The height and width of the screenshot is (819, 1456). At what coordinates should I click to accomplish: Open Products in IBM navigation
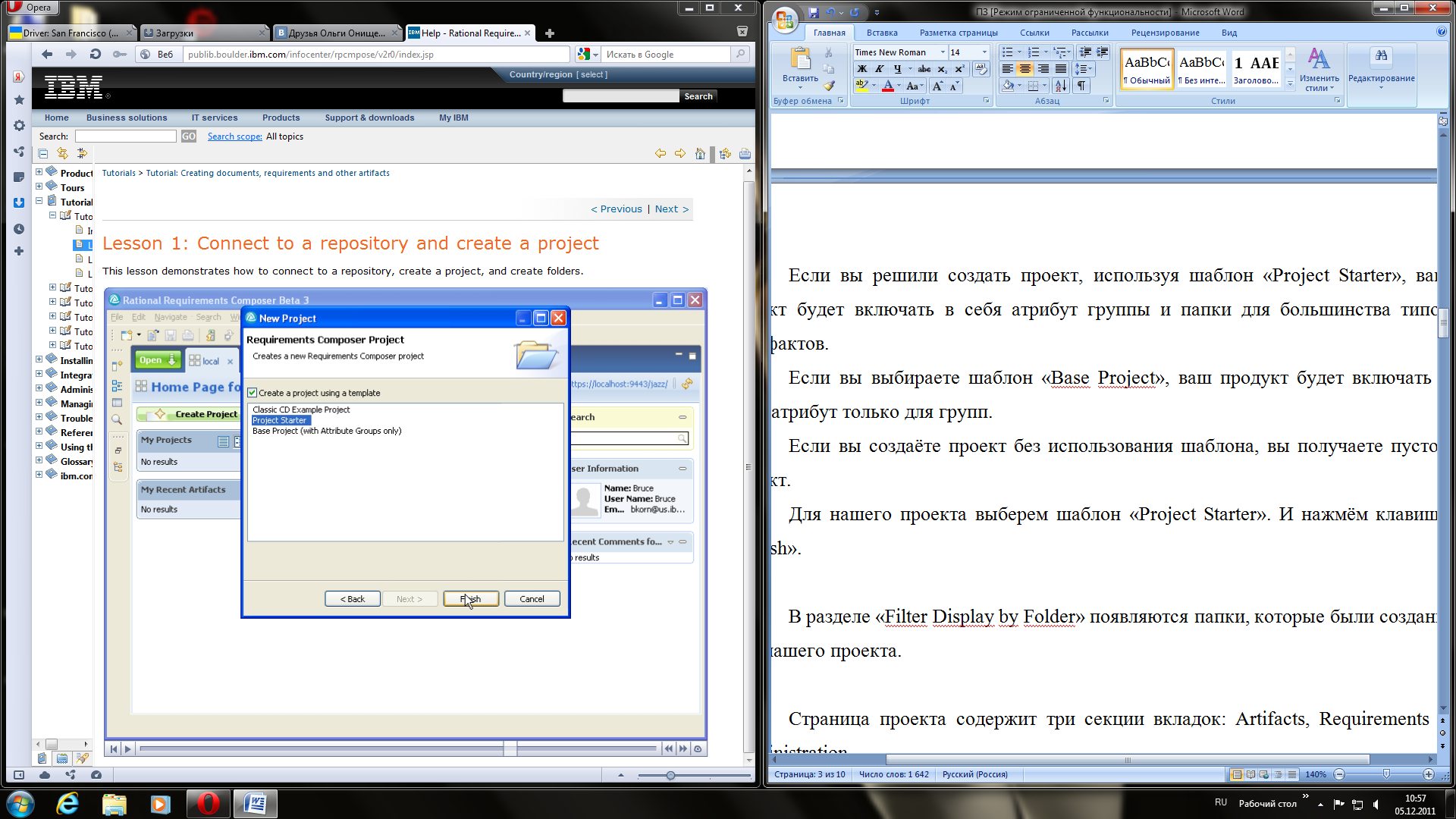[281, 118]
